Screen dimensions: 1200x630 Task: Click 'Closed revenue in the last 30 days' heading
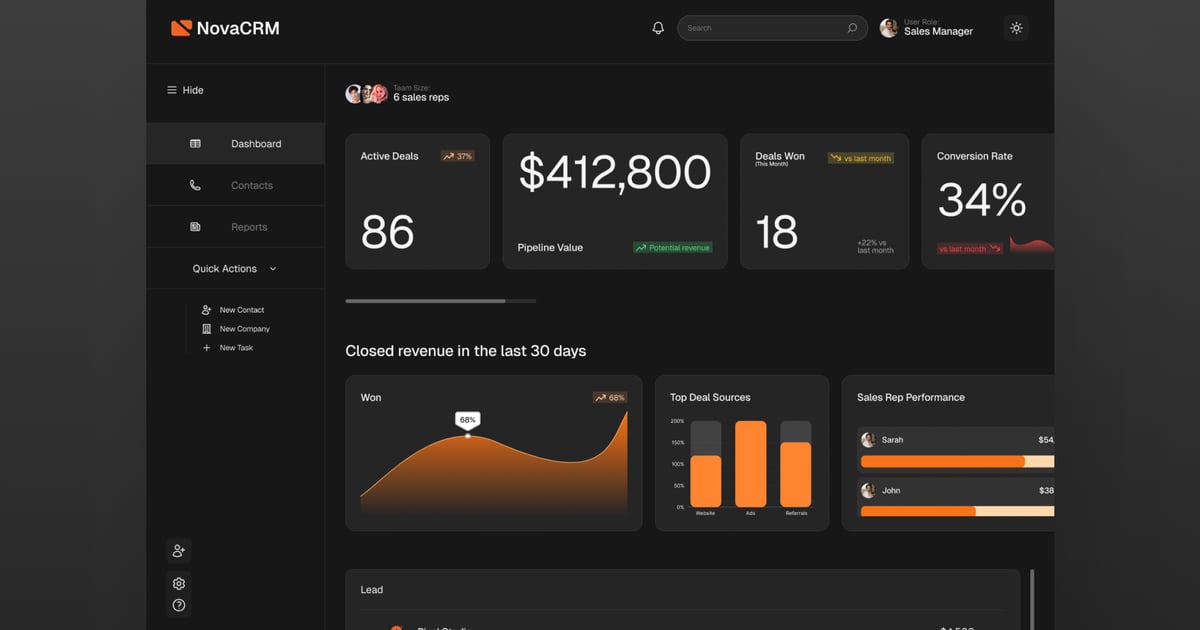click(466, 351)
